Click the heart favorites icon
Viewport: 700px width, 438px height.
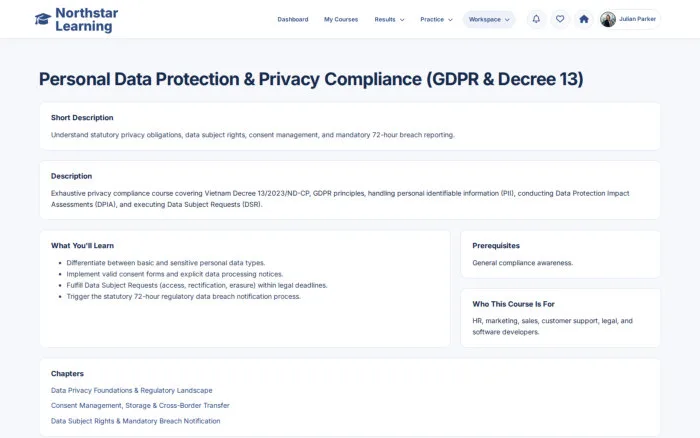[x=560, y=19]
